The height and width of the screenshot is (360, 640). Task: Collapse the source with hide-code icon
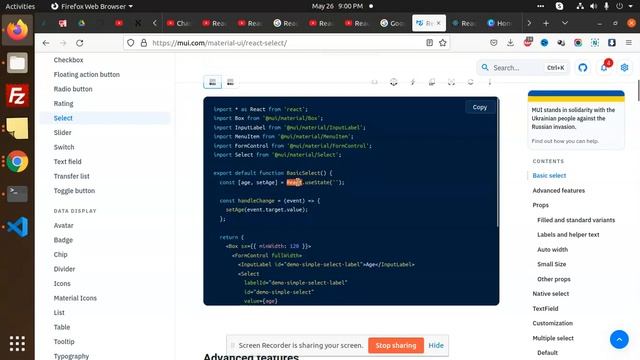coord(374,82)
